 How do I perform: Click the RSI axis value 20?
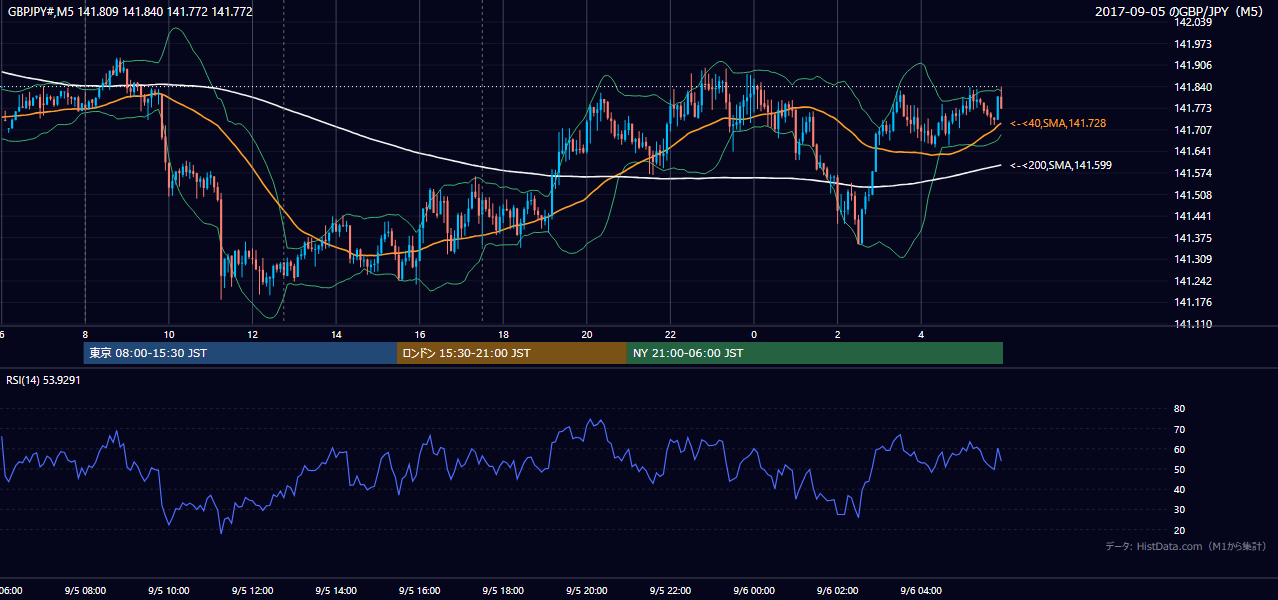[x=1180, y=530]
